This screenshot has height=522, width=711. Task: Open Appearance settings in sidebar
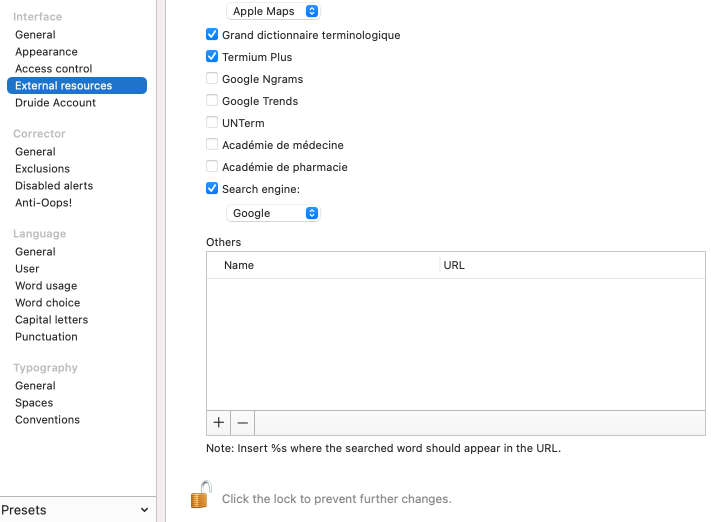(46, 52)
